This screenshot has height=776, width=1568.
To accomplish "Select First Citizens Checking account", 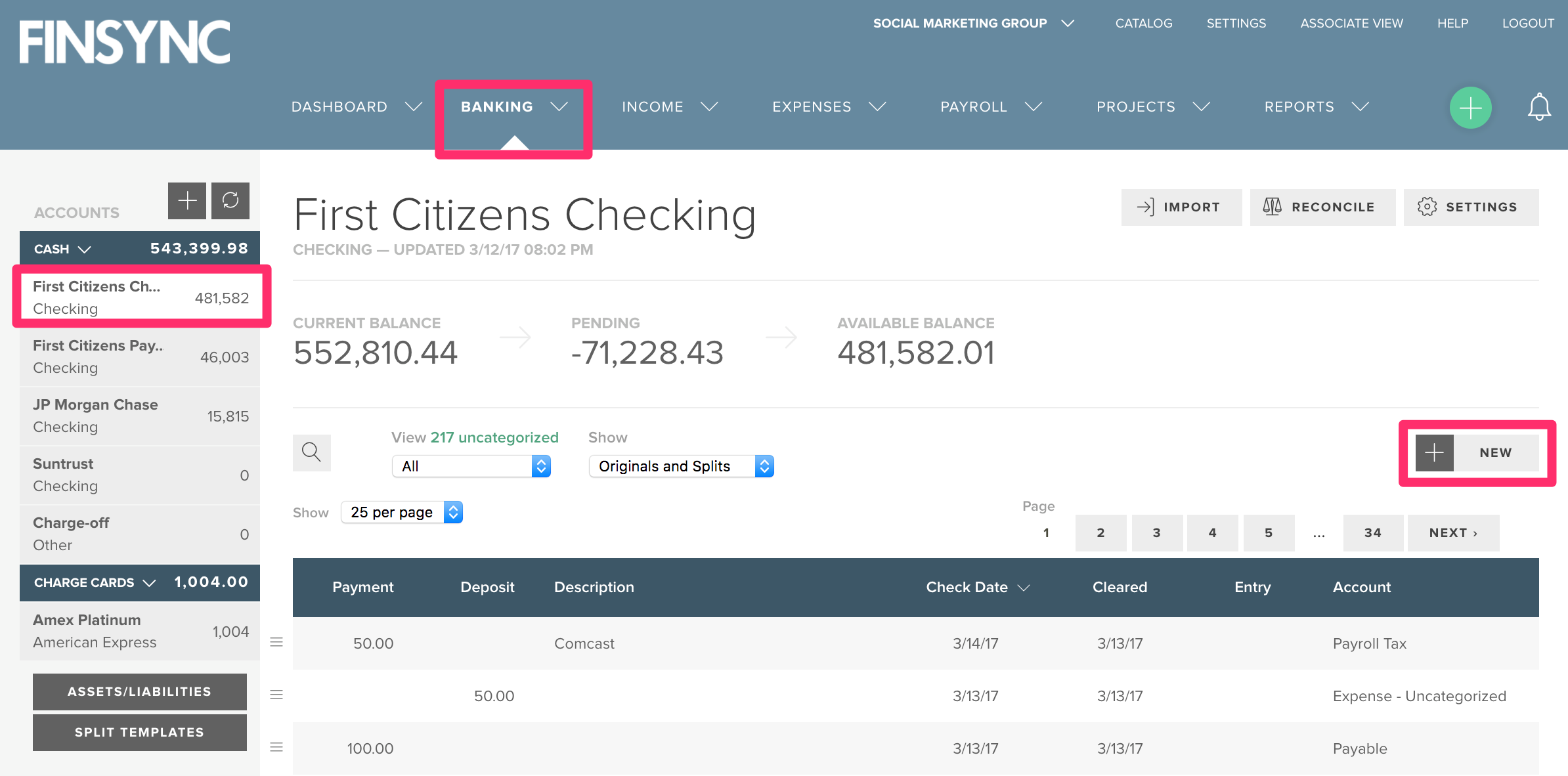I will coord(141,297).
